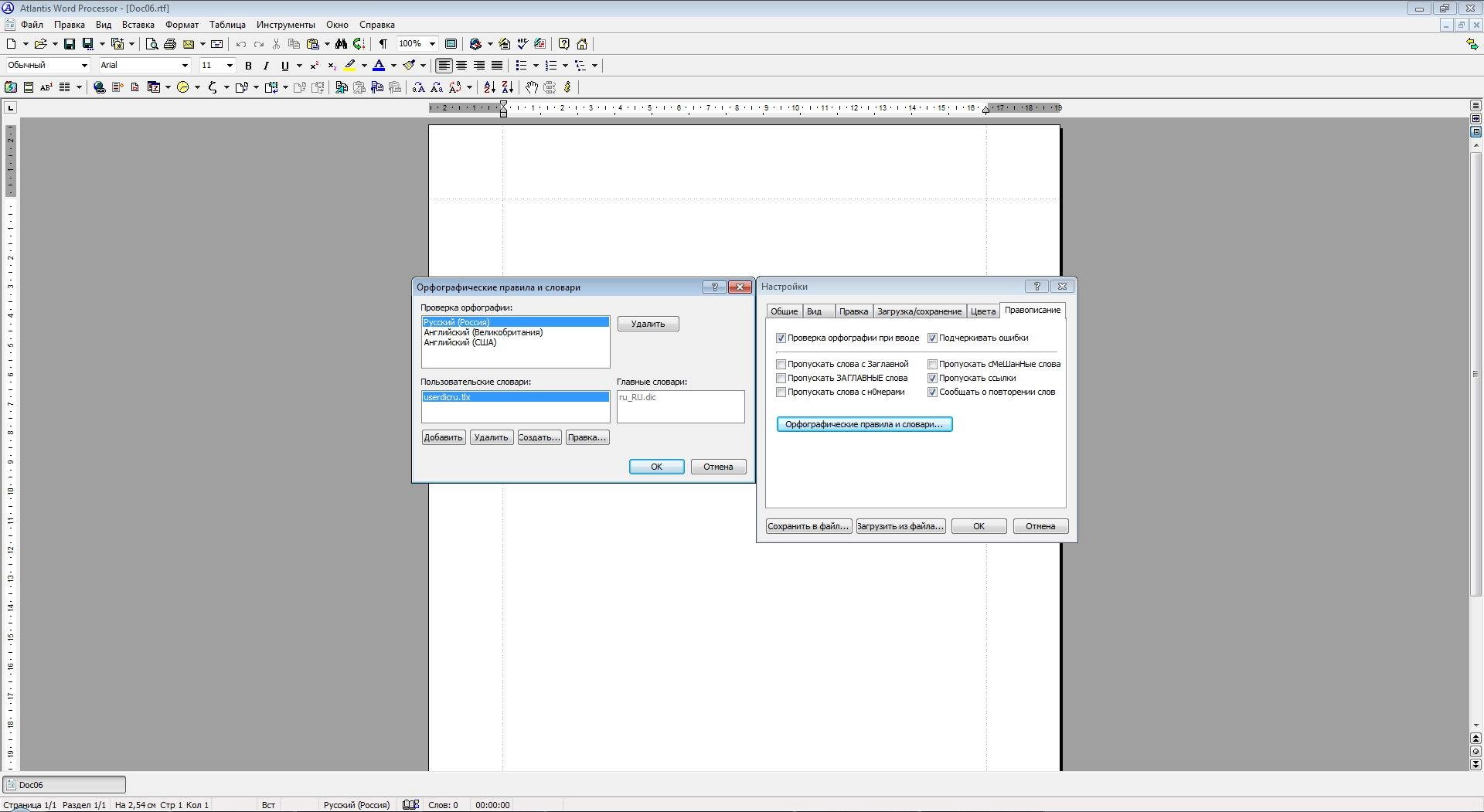Click the numbered list icon
The image size is (1484, 812).
pyautogui.click(x=551, y=66)
